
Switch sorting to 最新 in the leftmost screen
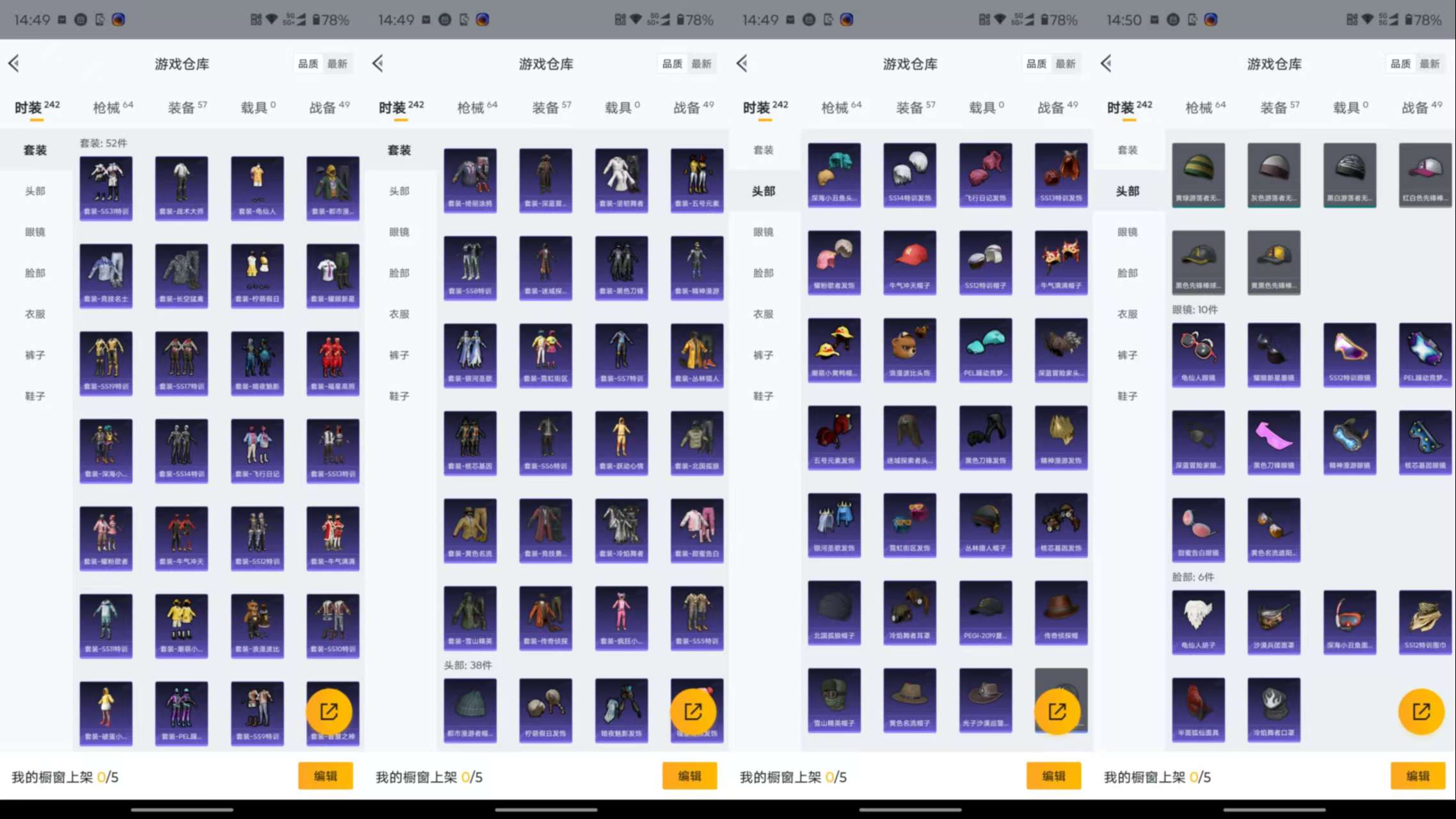pyautogui.click(x=337, y=63)
